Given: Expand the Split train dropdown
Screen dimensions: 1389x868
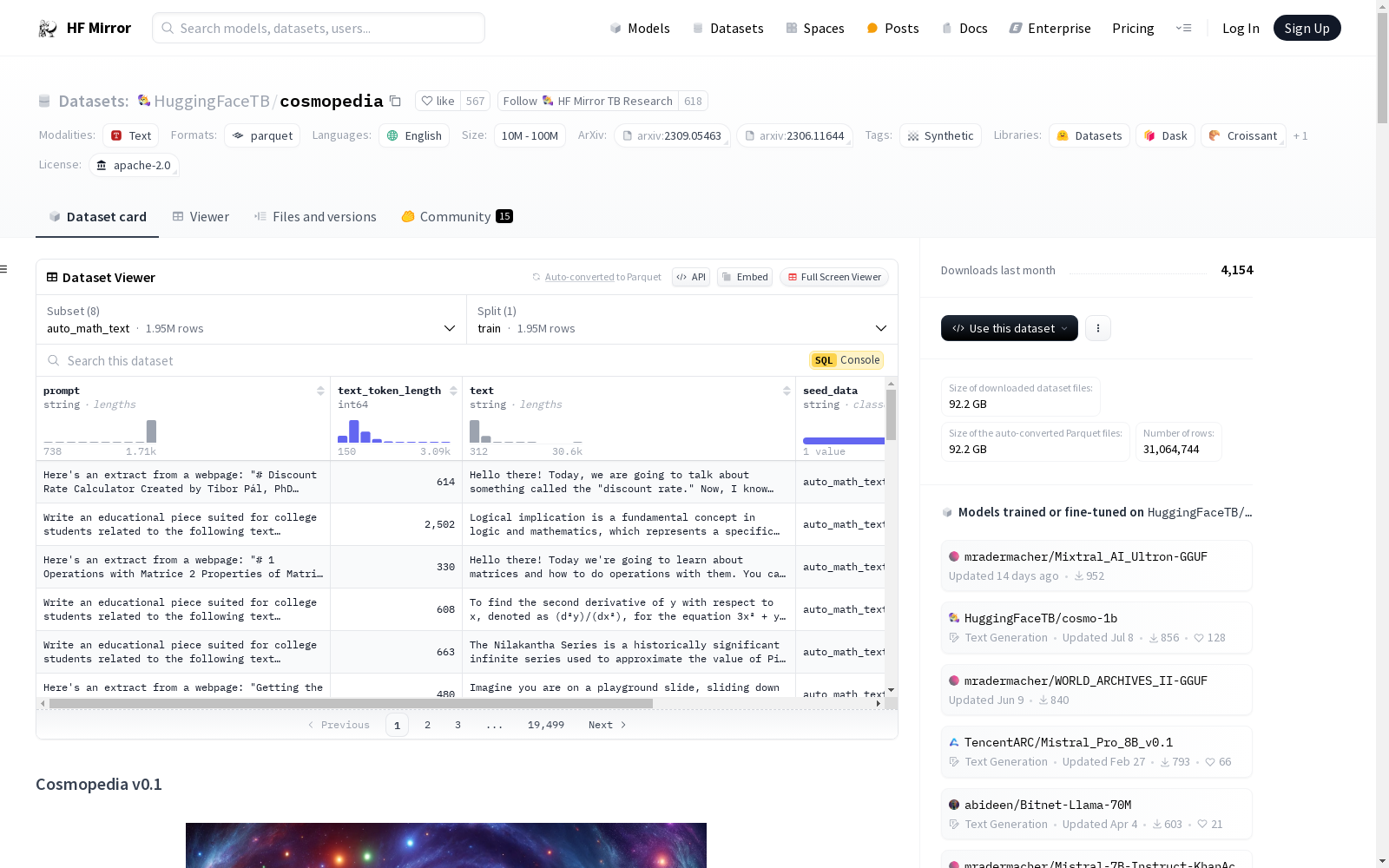Looking at the screenshot, I should click(x=682, y=319).
